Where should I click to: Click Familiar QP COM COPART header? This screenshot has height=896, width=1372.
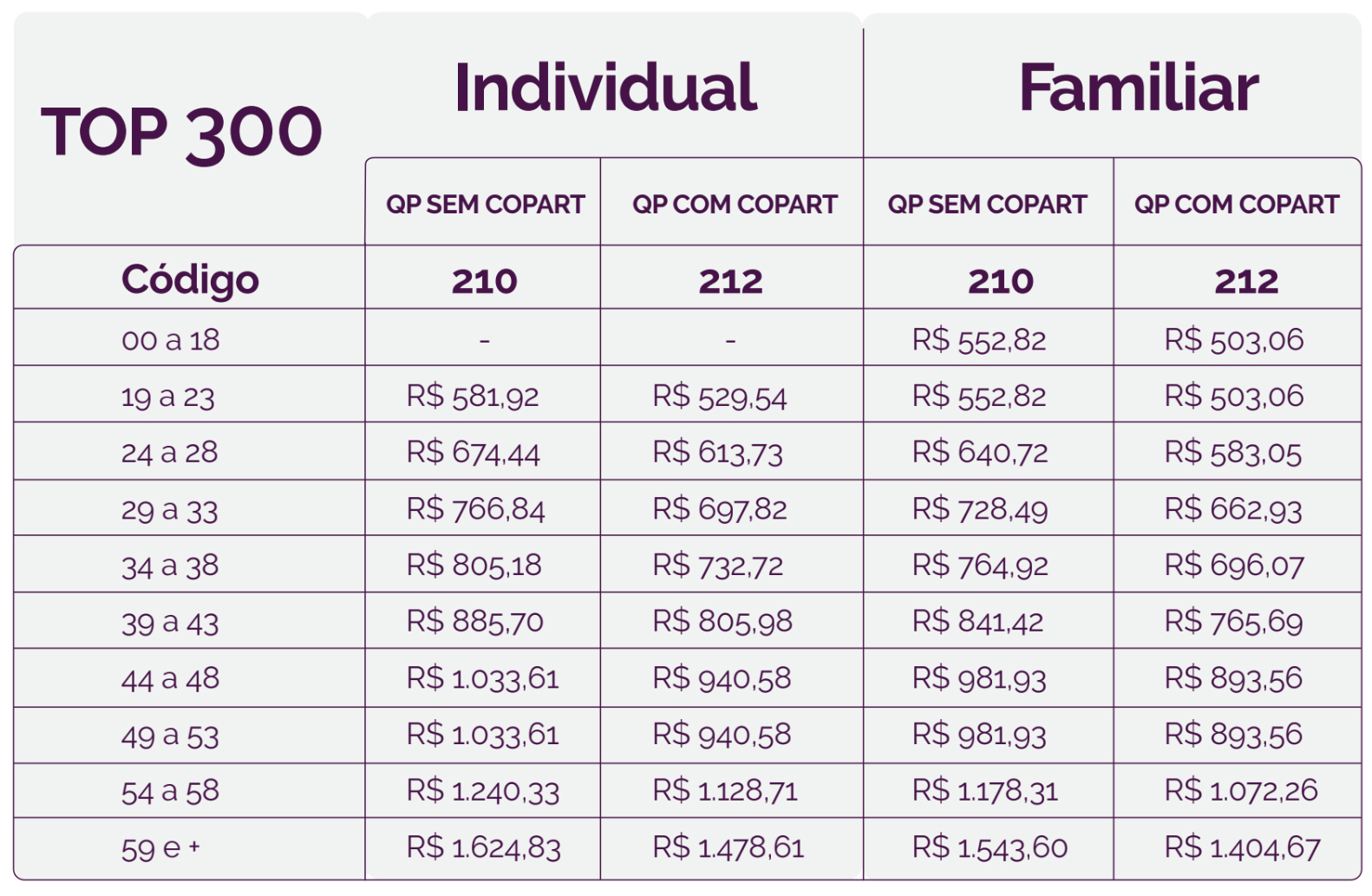[1237, 205]
